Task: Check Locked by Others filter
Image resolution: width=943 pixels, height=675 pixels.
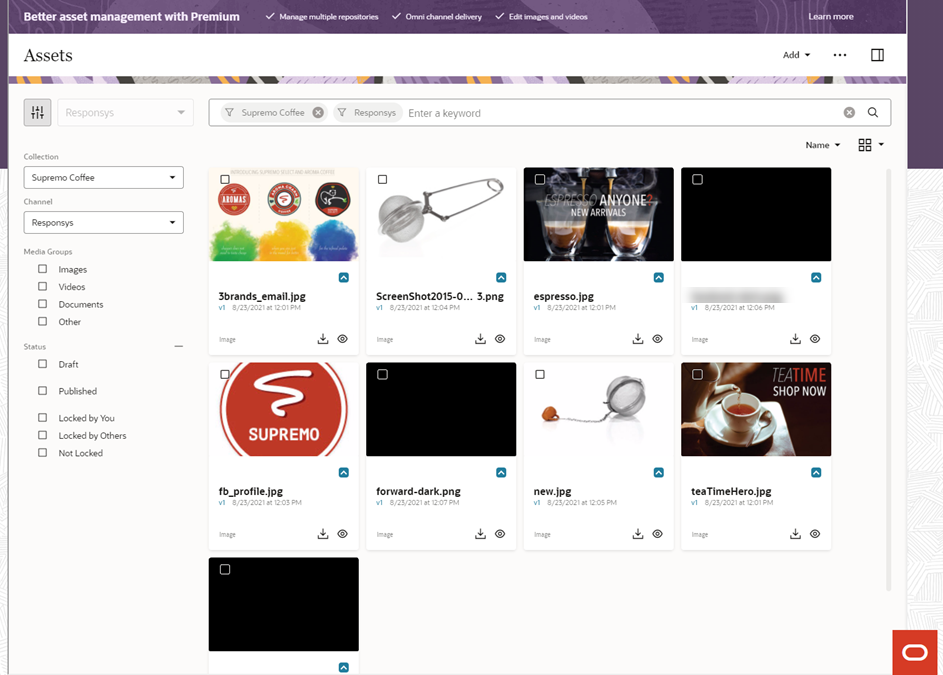Action: 43,435
